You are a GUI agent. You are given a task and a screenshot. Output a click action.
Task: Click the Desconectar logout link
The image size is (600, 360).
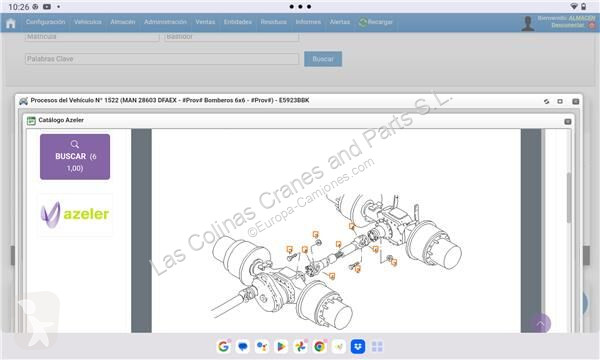coord(568,25)
